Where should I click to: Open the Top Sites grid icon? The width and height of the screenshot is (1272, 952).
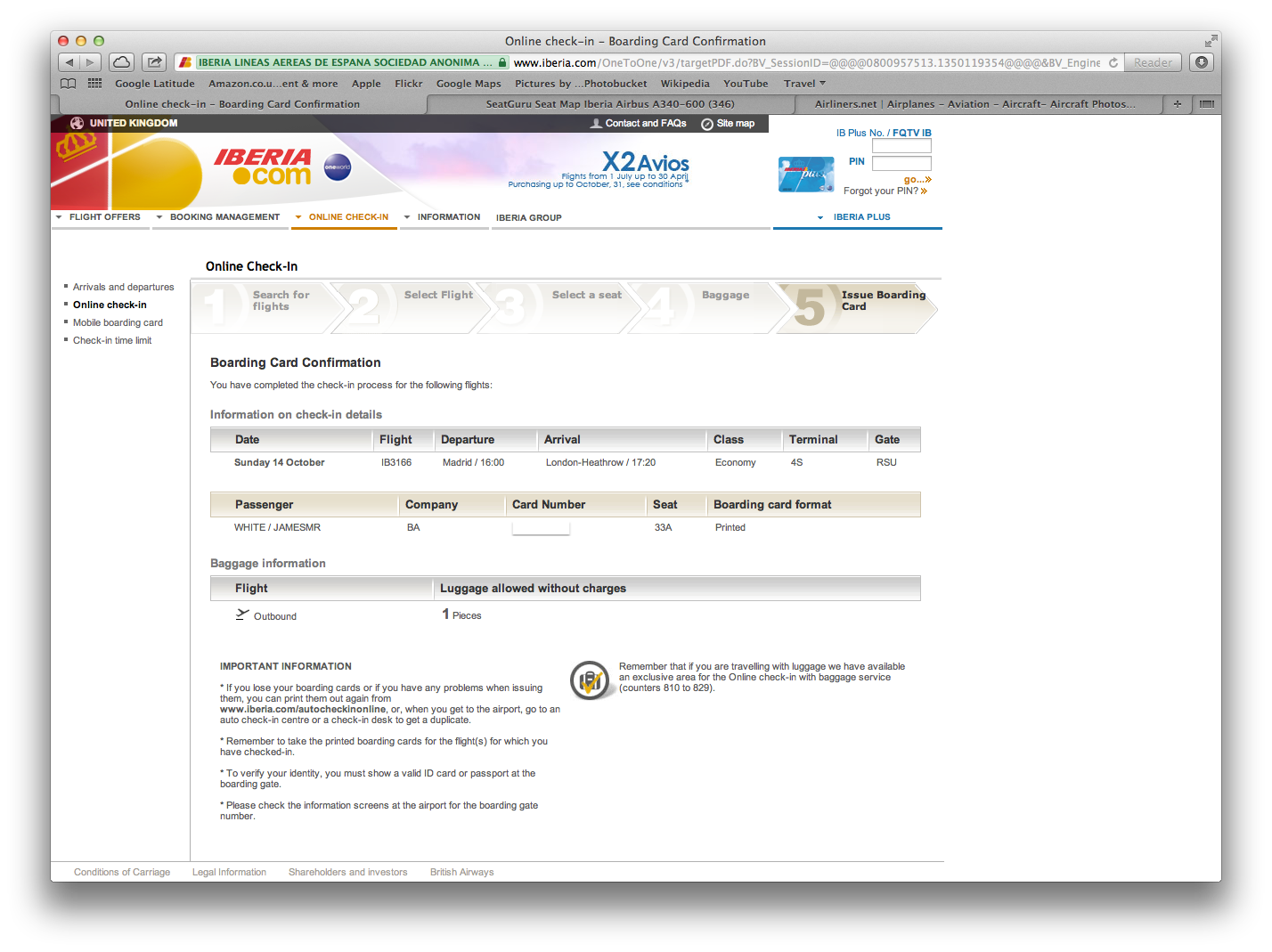pyautogui.click(x=94, y=84)
